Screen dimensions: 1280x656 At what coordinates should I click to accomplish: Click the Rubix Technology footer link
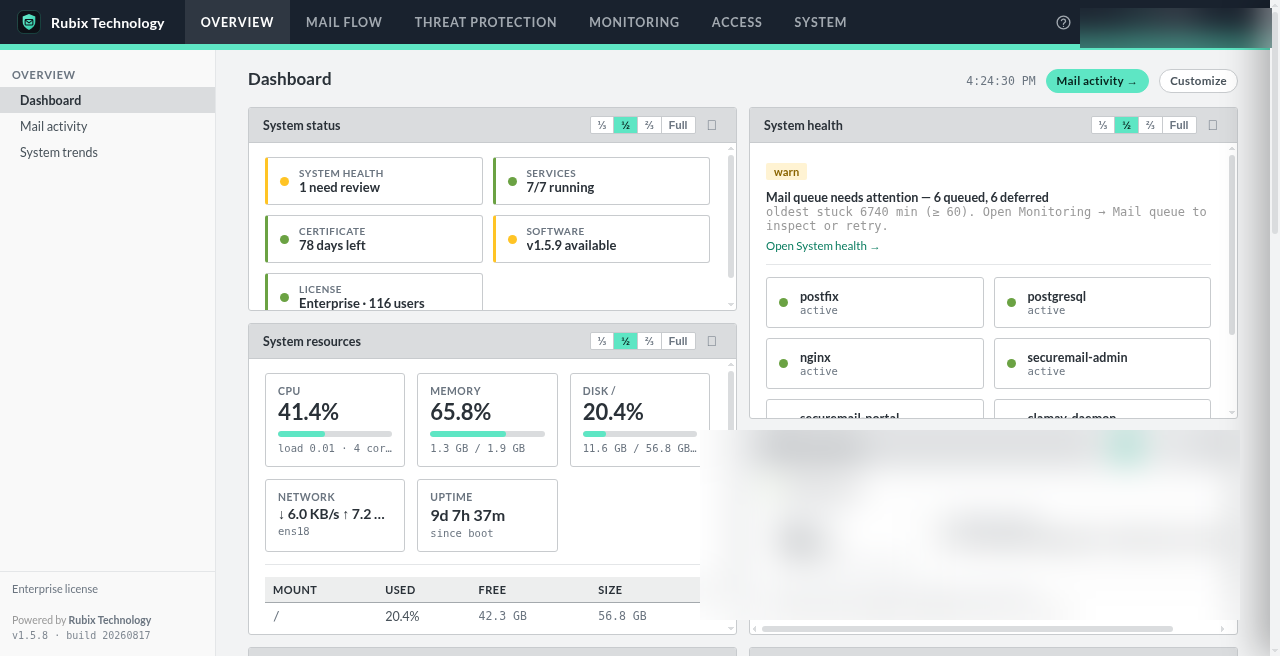(110, 620)
